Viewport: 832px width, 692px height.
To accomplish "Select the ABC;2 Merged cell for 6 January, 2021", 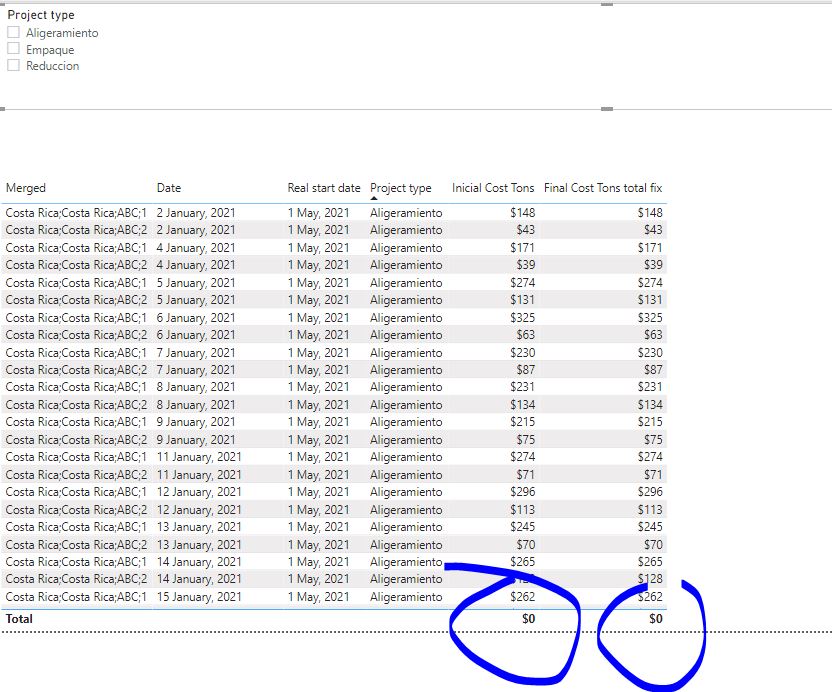I will [x=76, y=335].
